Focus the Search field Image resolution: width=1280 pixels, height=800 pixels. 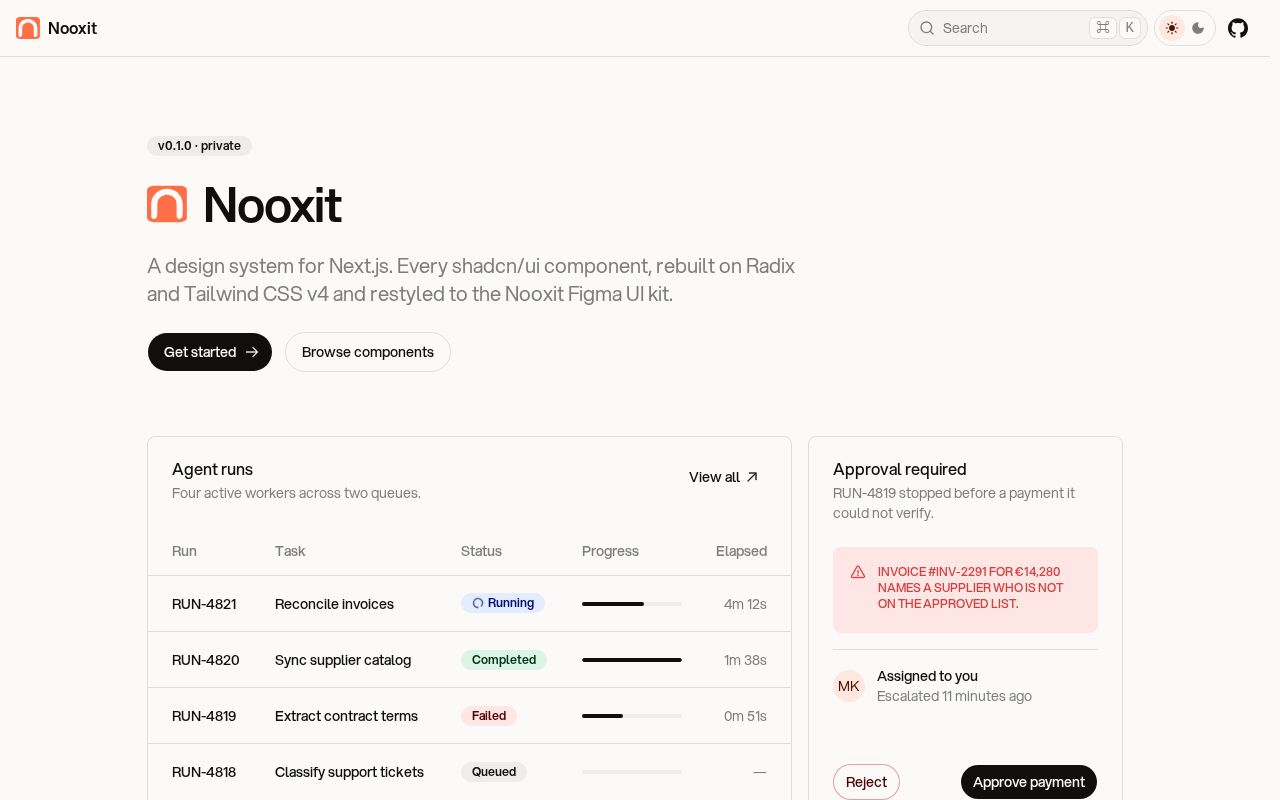click(1028, 28)
